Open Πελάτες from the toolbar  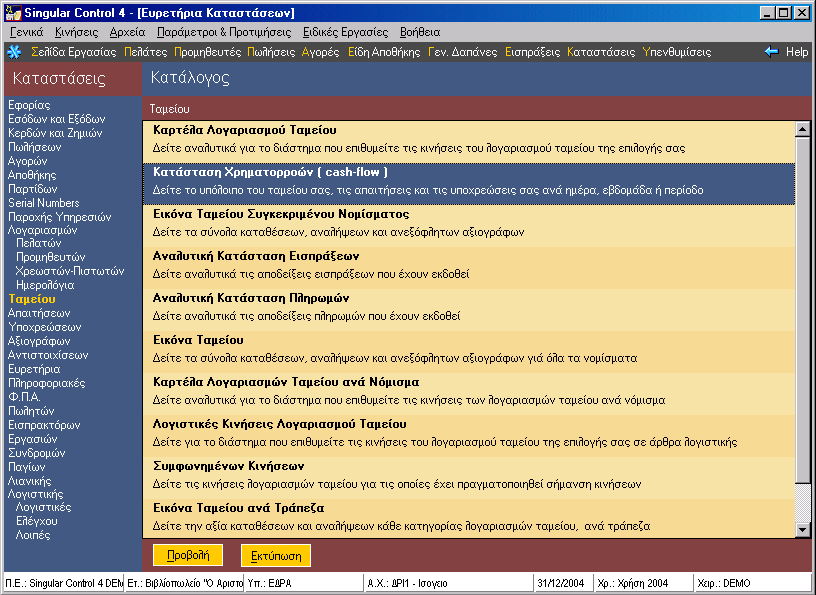tap(146, 52)
